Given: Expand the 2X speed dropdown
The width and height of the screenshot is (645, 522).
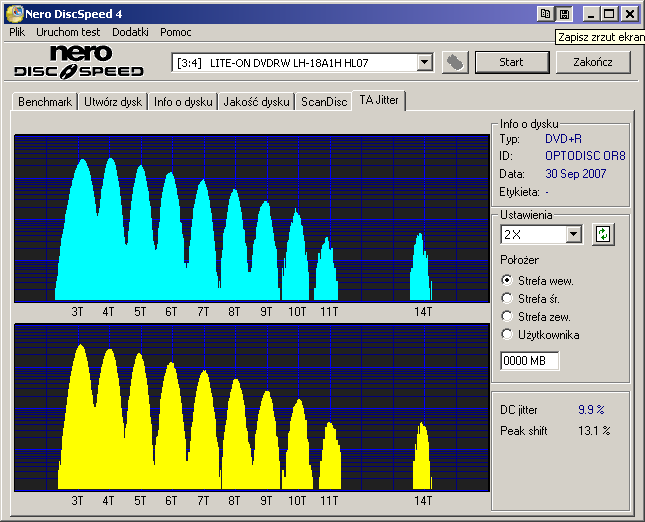Looking at the screenshot, I should point(573,234).
